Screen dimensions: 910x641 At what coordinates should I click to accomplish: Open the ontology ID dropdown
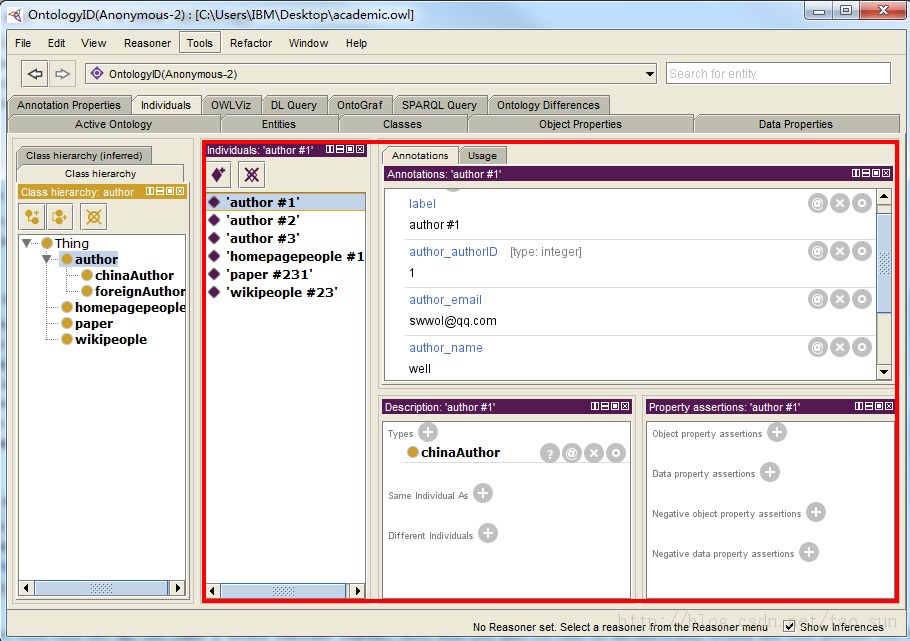tap(647, 74)
